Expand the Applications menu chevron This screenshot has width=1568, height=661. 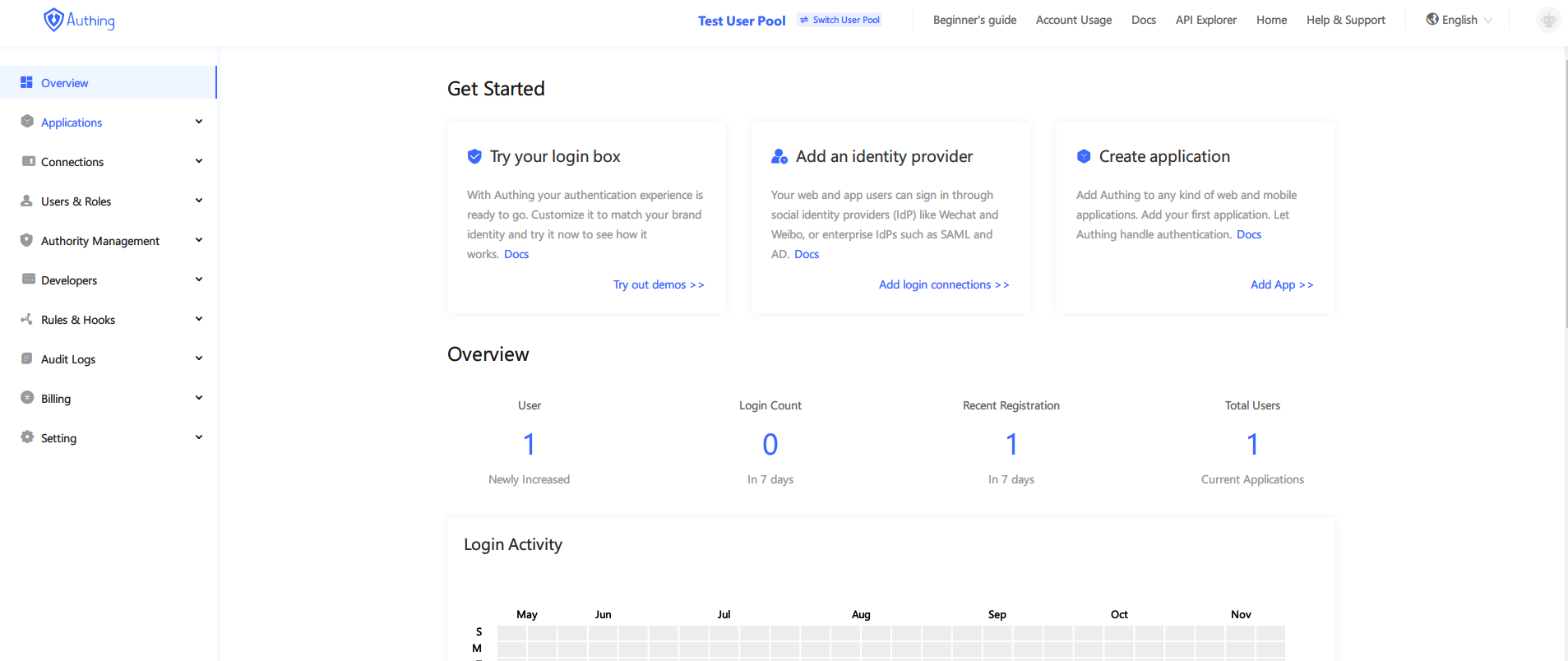(x=199, y=122)
